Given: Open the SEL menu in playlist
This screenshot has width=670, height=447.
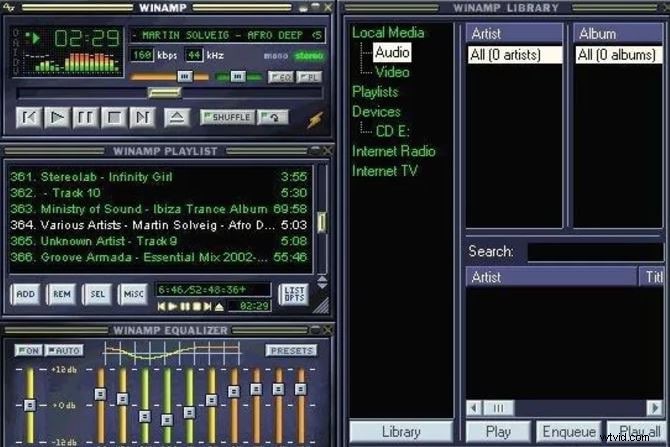Looking at the screenshot, I should (x=97, y=294).
